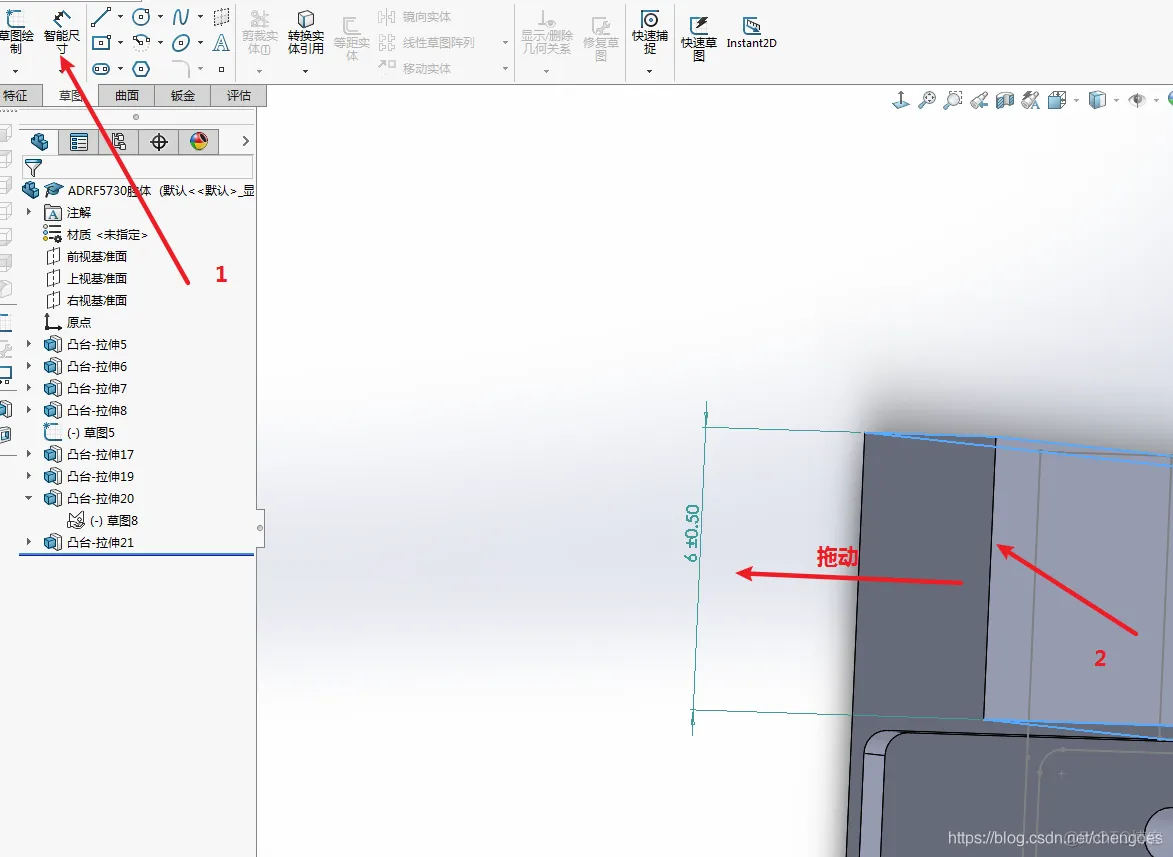Open the Circle tool dropdown arrow
This screenshot has height=857, width=1173.
pos(160,16)
